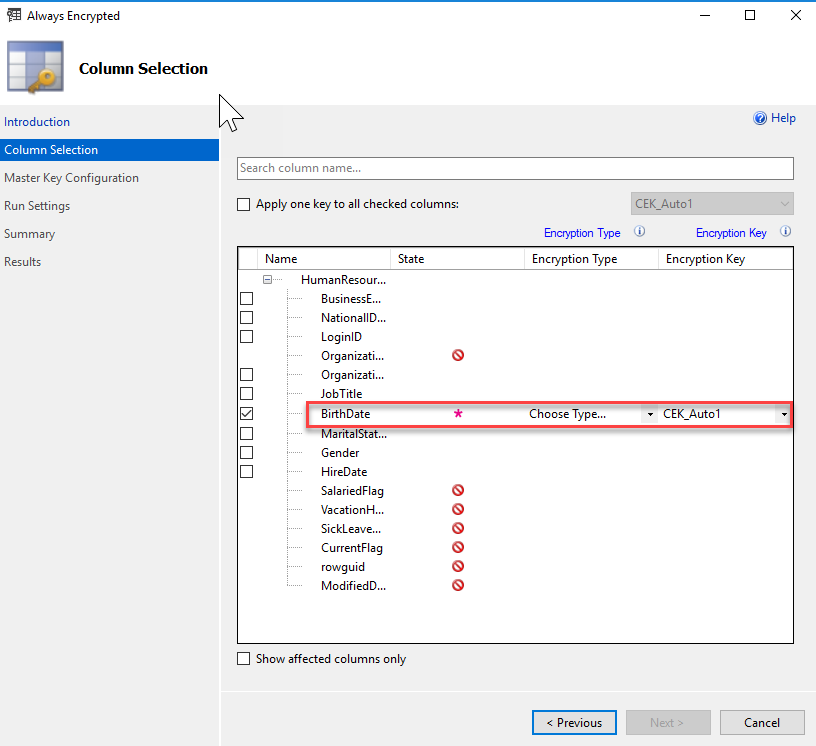Click the Previous button
Screen dimensions: 816x746
point(574,723)
